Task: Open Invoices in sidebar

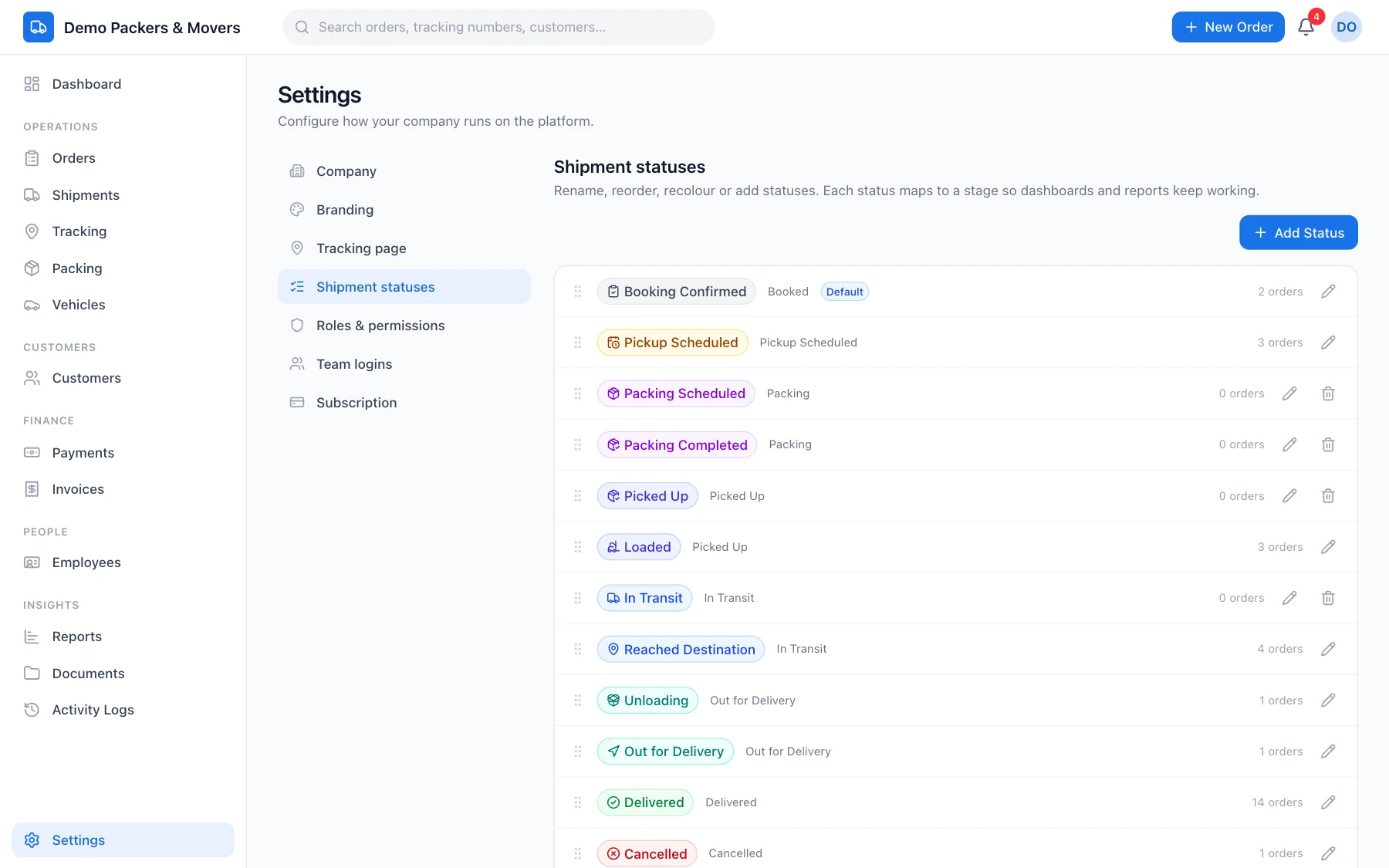Action: 123,489
